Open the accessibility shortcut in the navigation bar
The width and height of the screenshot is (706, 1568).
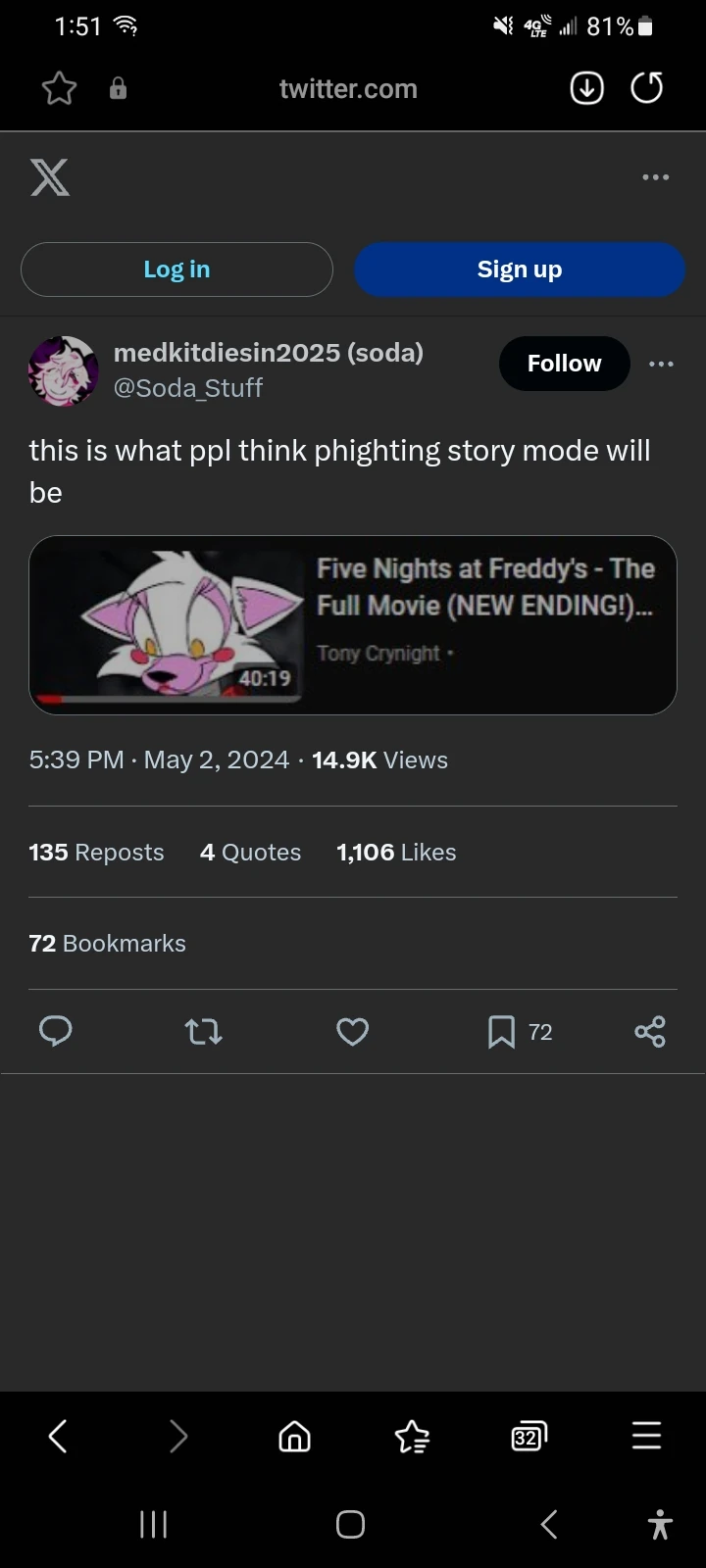(x=660, y=1525)
